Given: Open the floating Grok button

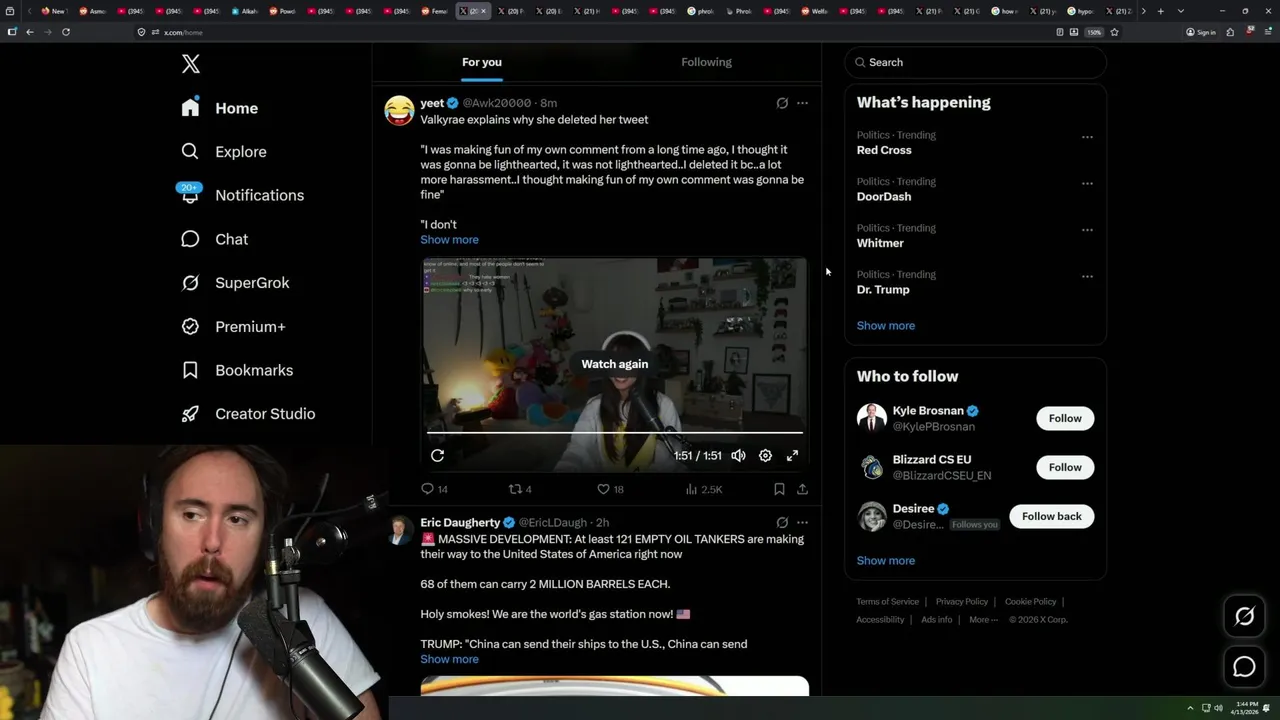Looking at the screenshot, I should click(1244, 617).
